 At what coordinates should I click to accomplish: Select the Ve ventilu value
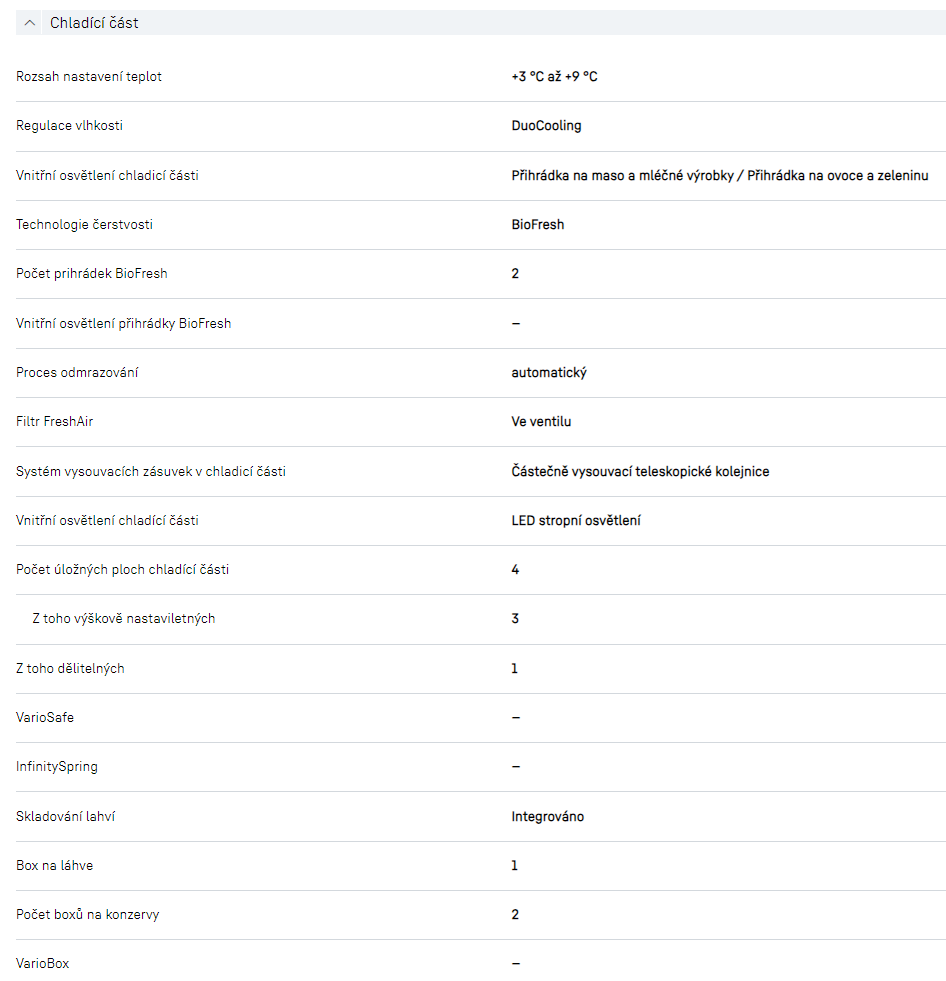click(x=541, y=422)
